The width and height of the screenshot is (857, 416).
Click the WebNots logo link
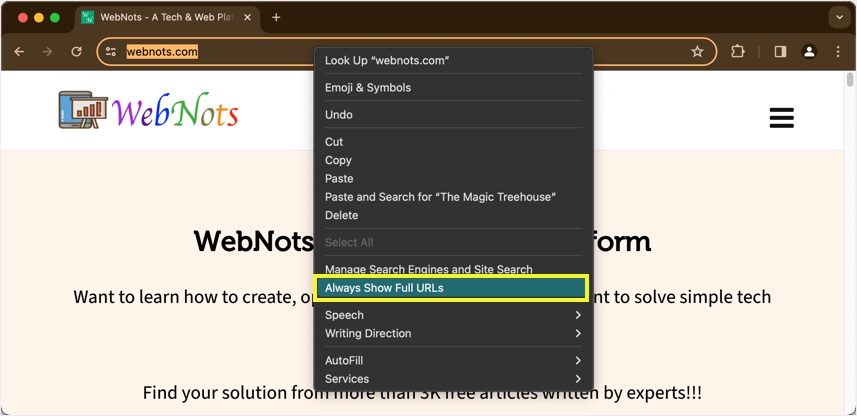(148, 111)
